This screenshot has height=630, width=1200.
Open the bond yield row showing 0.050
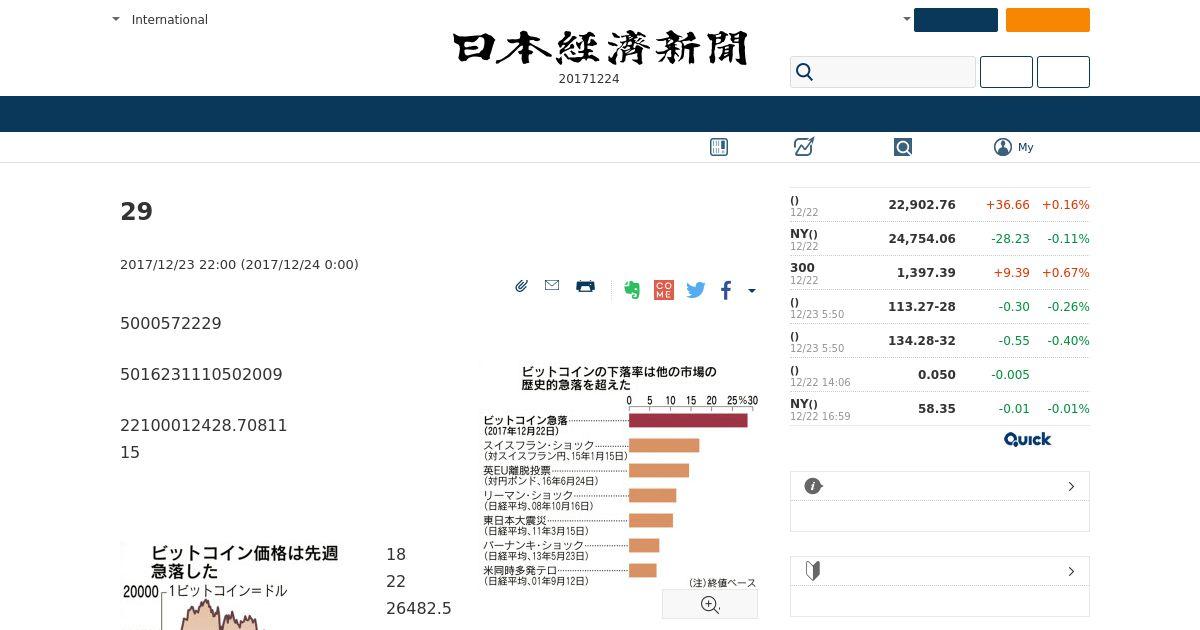[940, 375]
